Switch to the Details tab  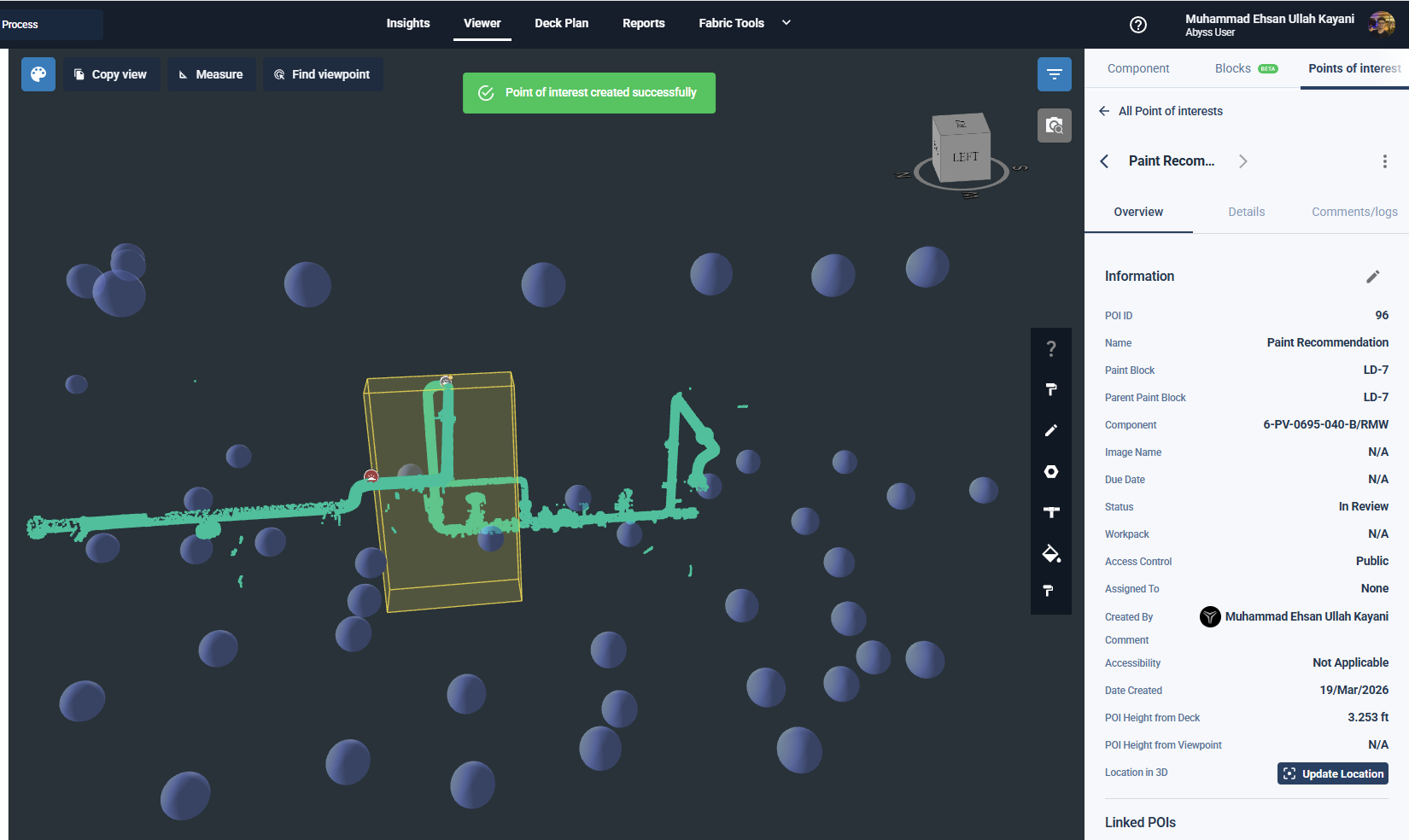1246,212
